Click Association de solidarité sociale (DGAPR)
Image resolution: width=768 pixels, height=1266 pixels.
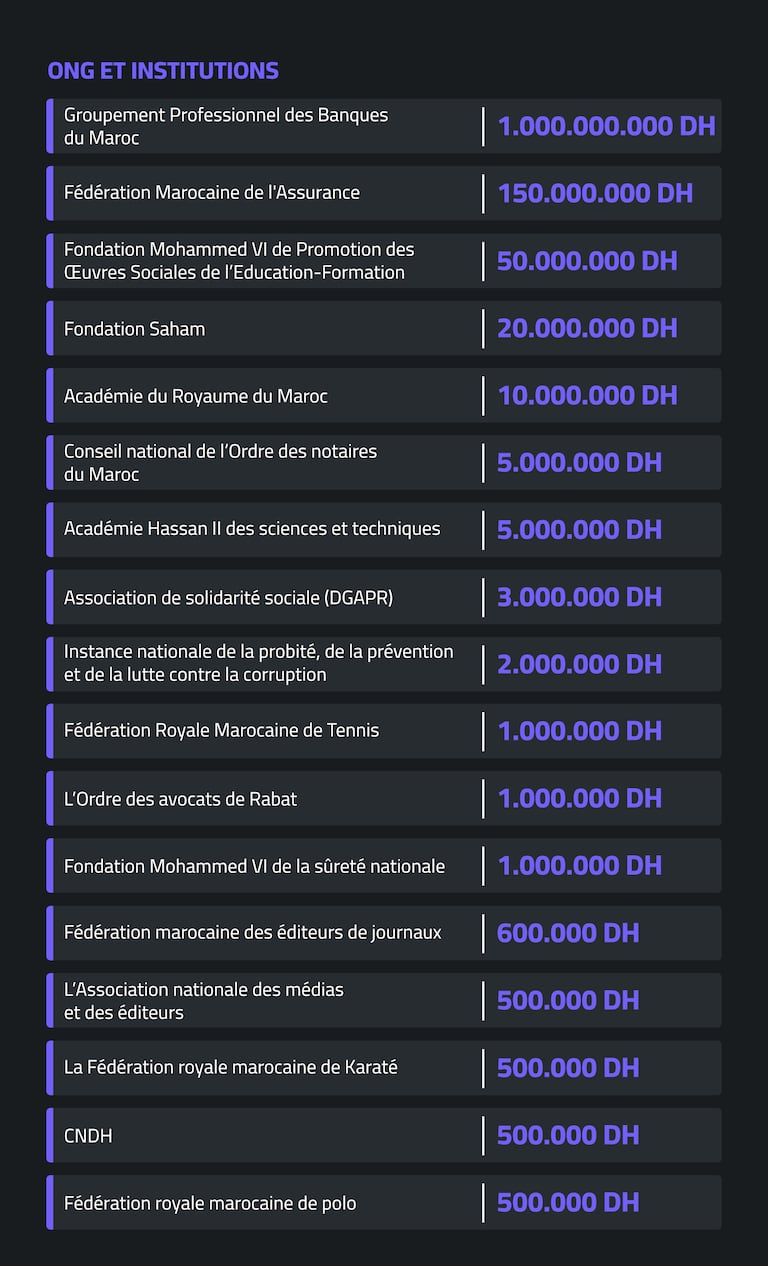(229, 598)
